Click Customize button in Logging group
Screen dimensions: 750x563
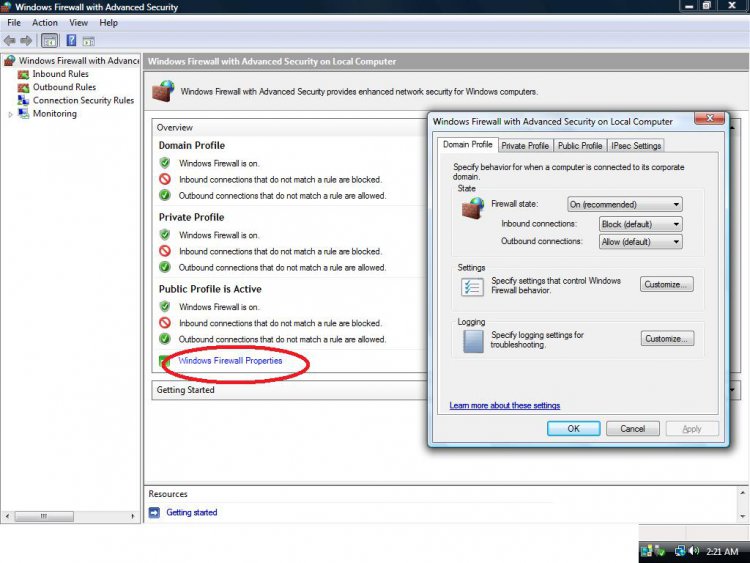(x=667, y=339)
